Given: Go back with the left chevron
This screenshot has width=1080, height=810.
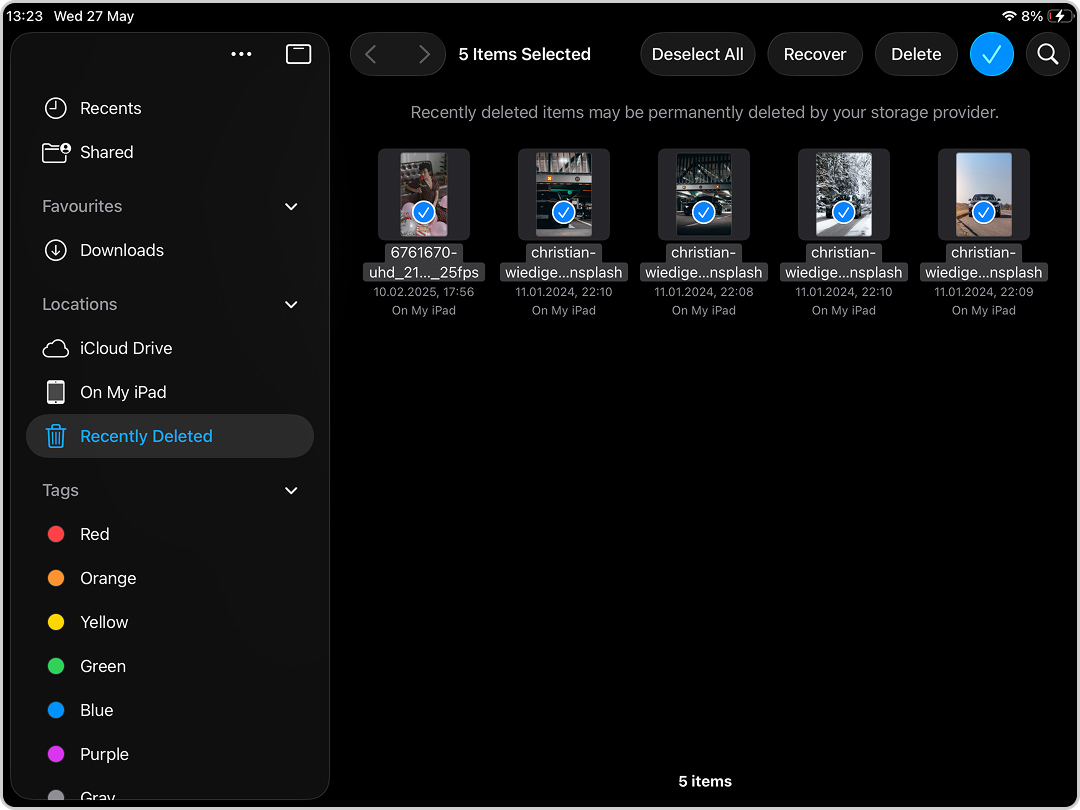Looking at the screenshot, I should coord(371,54).
